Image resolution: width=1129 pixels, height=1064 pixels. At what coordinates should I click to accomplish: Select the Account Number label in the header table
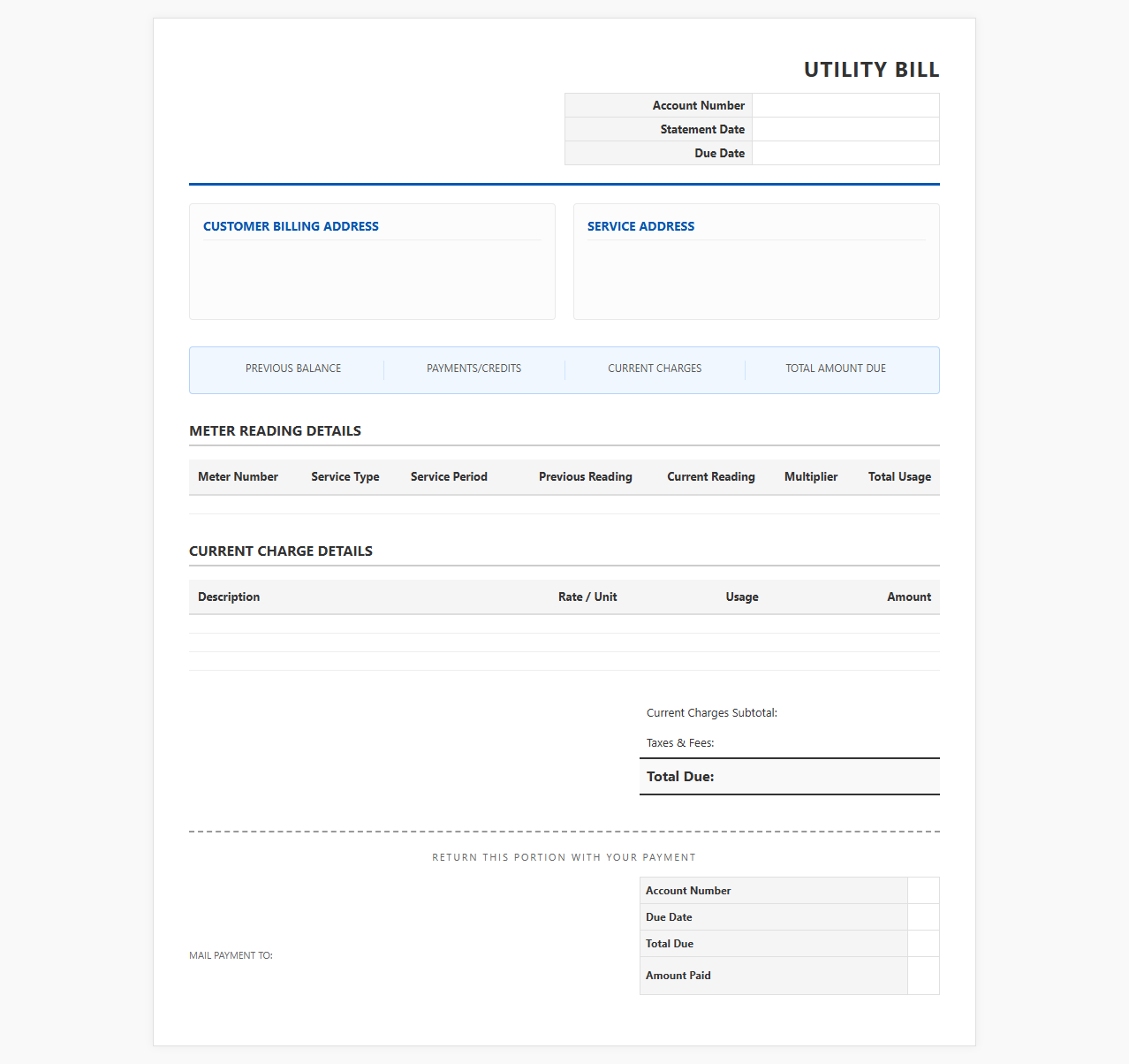698,105
